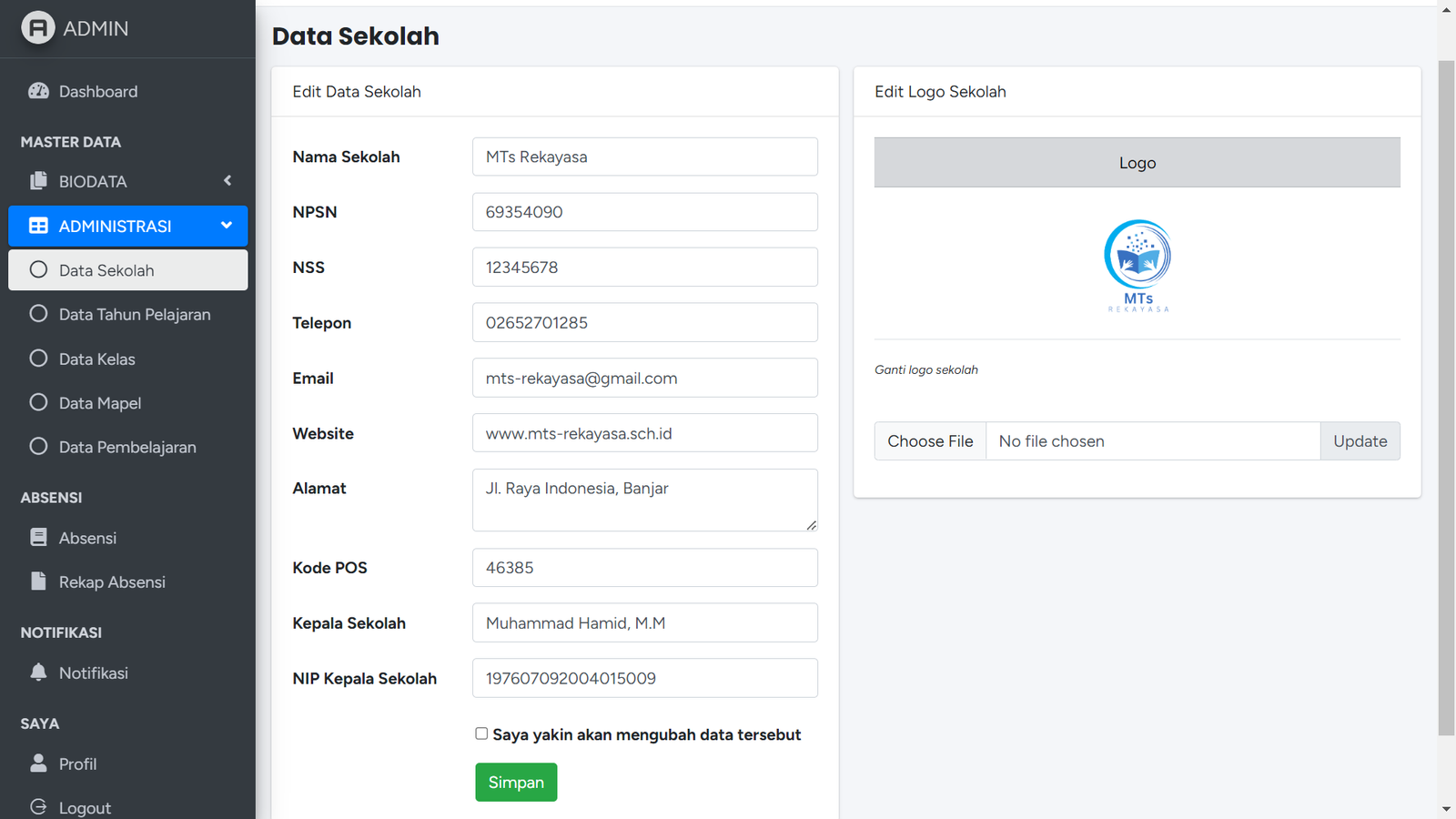Collapse the Administrasi menu chevron
1456x819 pixels.
pyautogui.click(x=227, y=226)
